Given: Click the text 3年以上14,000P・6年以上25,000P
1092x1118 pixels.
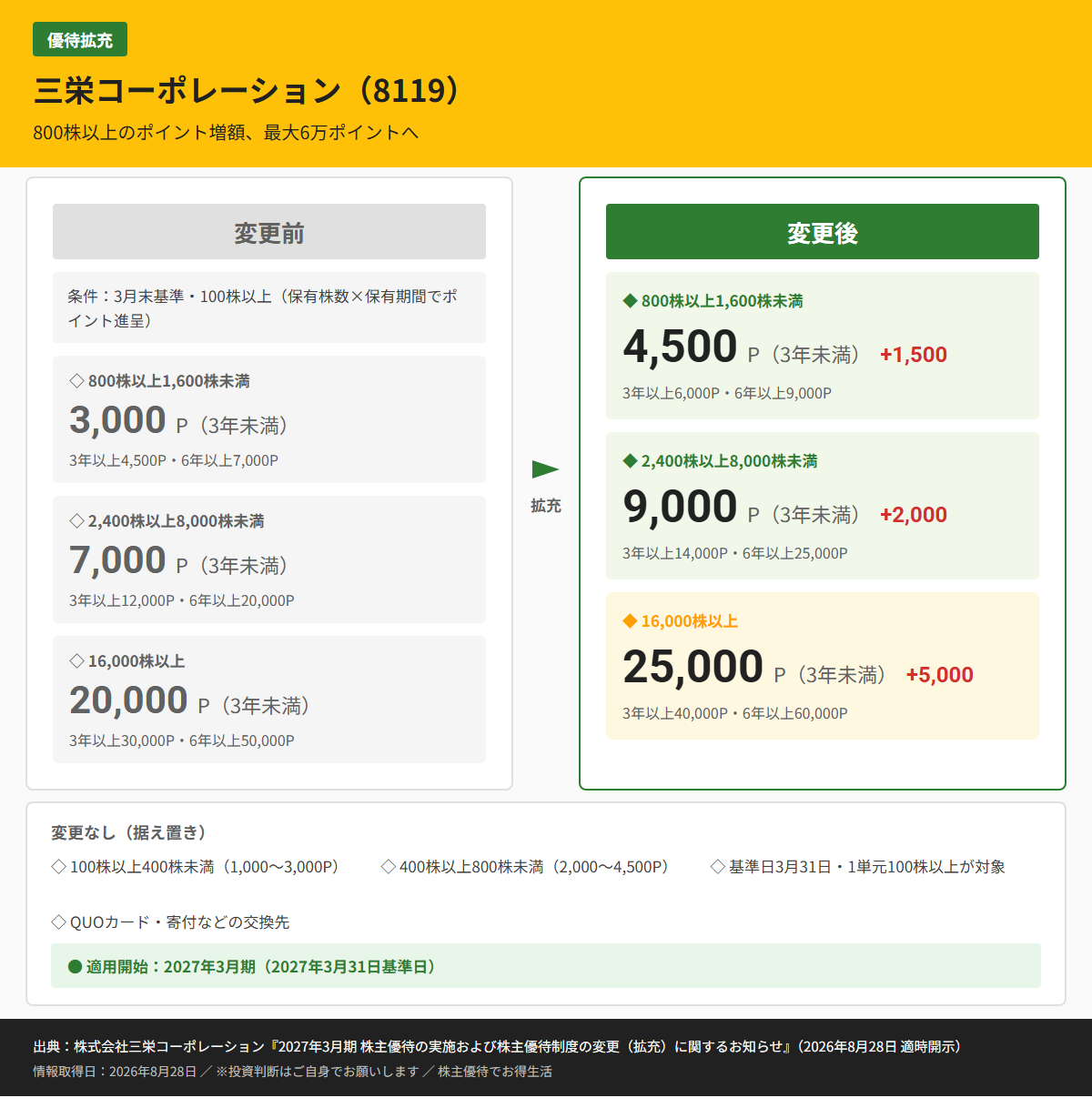Looking at the screenshot, I should [x=735, y=553].
